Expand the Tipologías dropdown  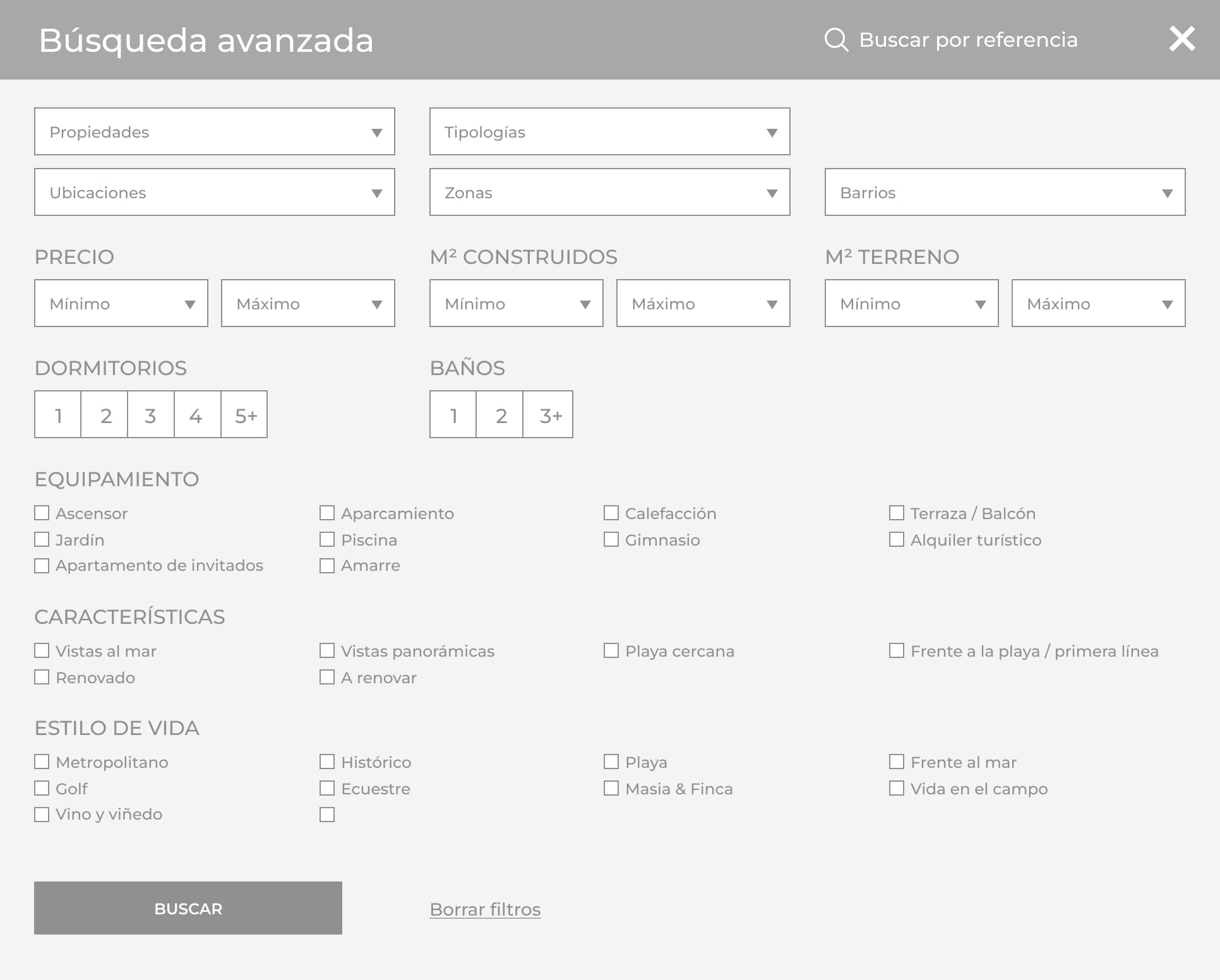click(x=609, y=131)
